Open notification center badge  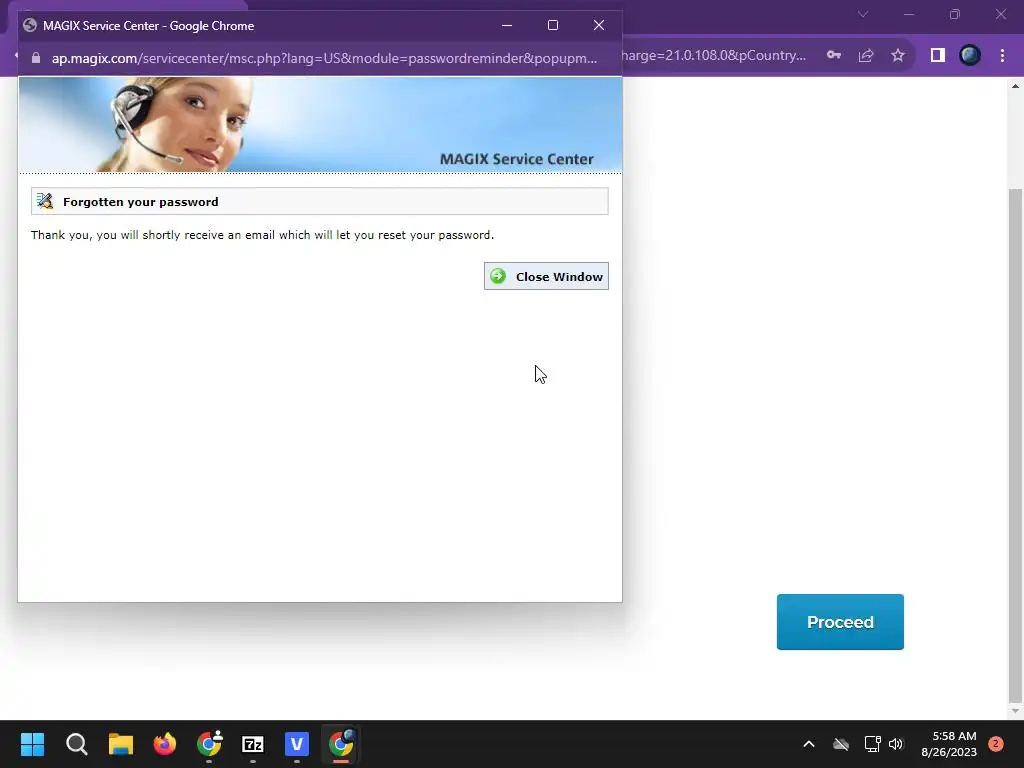point(996,744)
